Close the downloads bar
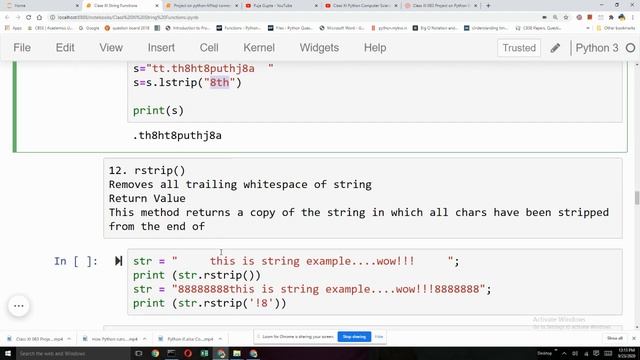 point(633,338)
